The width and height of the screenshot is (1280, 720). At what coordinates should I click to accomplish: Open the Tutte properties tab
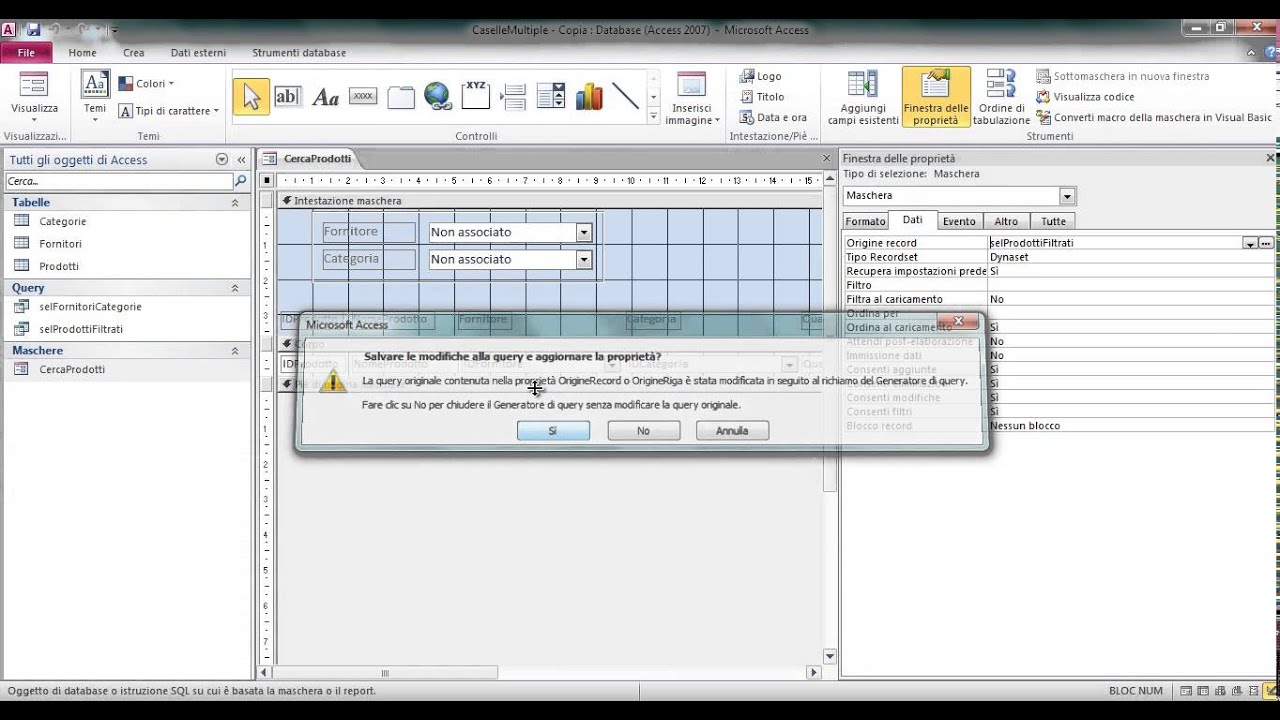(1053, 221)
